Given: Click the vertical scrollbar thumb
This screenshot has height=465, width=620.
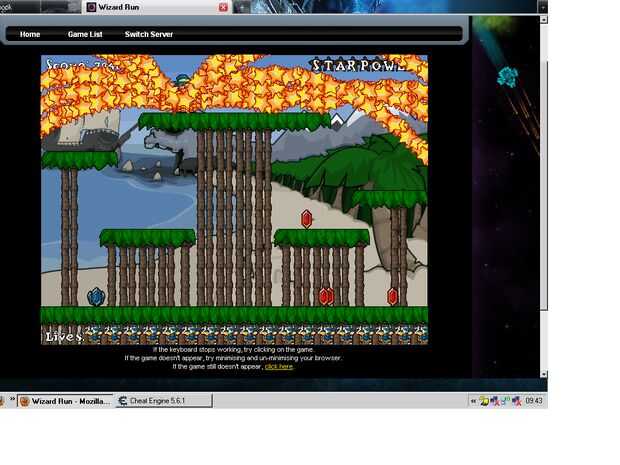Looking at the screenshot, I should pos(544,185).
